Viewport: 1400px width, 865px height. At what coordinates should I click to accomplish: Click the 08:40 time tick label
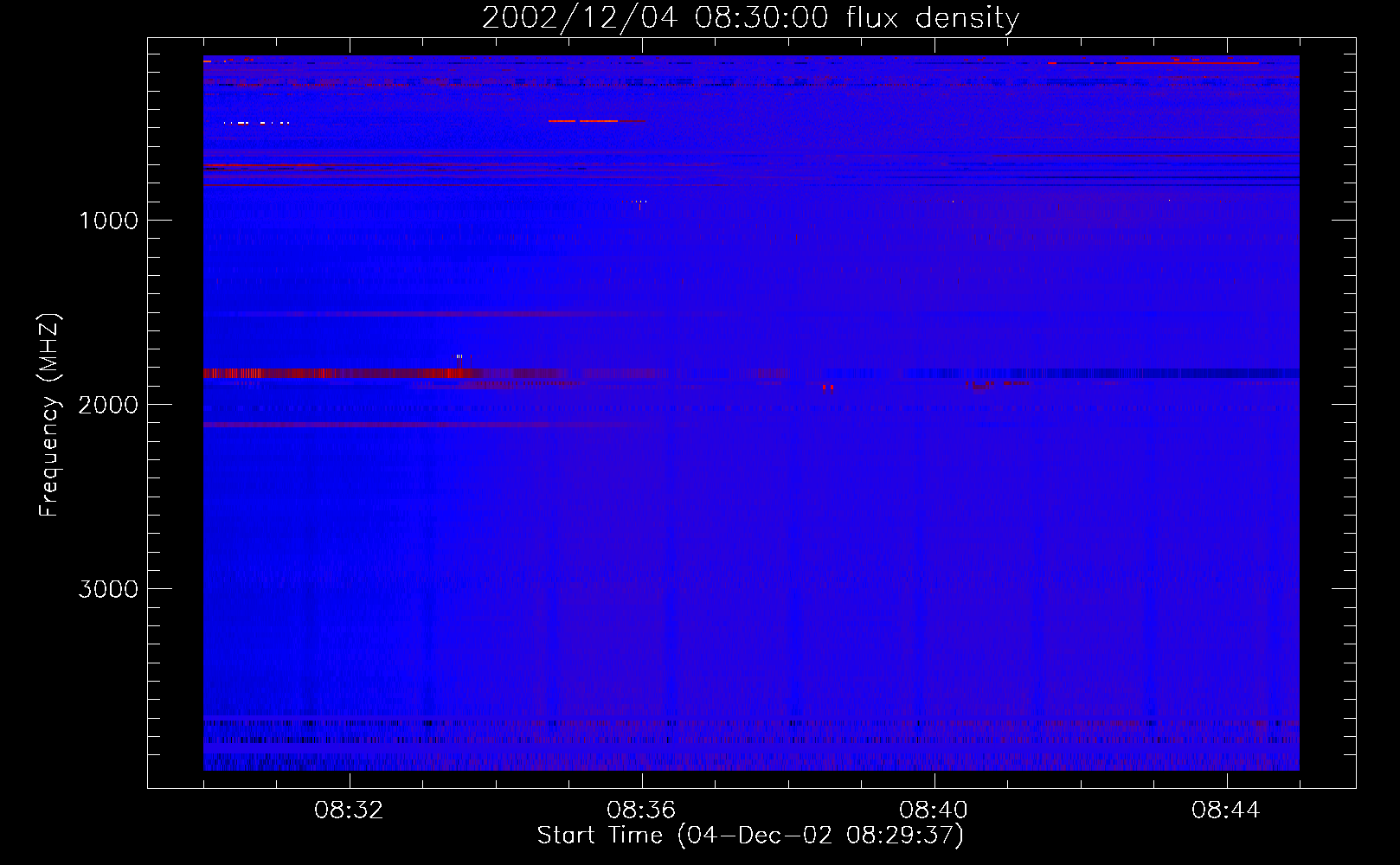(x=934, y=811)
